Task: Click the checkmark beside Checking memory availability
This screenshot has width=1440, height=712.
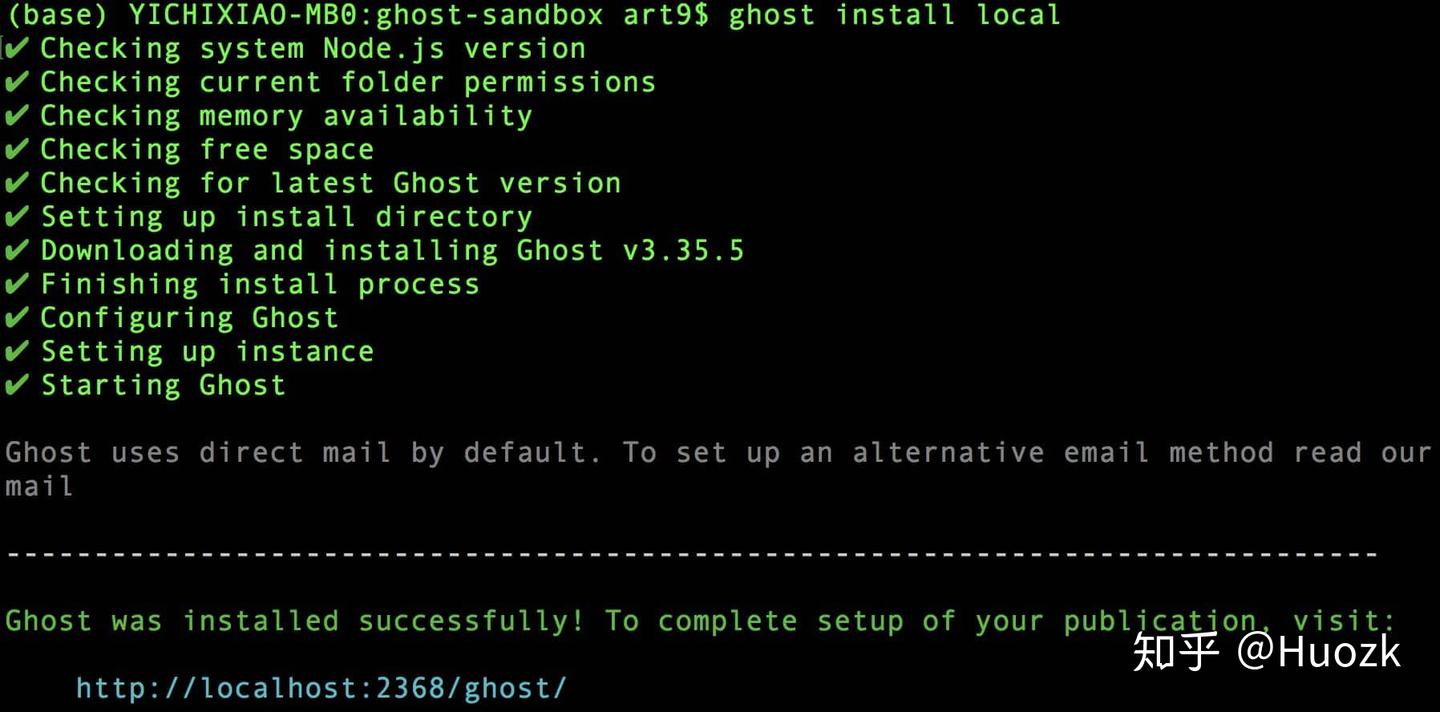Action: pyautogui.click(x=17, y=116)
